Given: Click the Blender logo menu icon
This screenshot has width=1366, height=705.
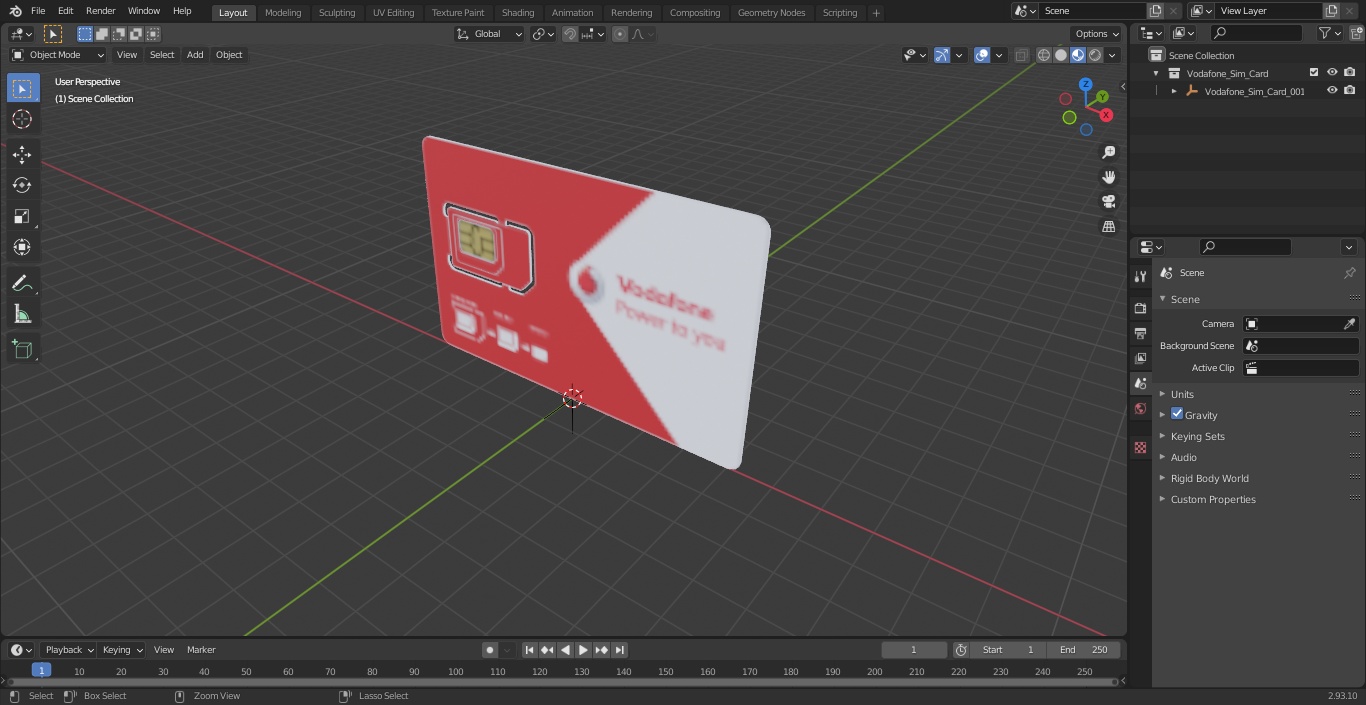Looking at the screenshot, I should click(x=15, y=11).
